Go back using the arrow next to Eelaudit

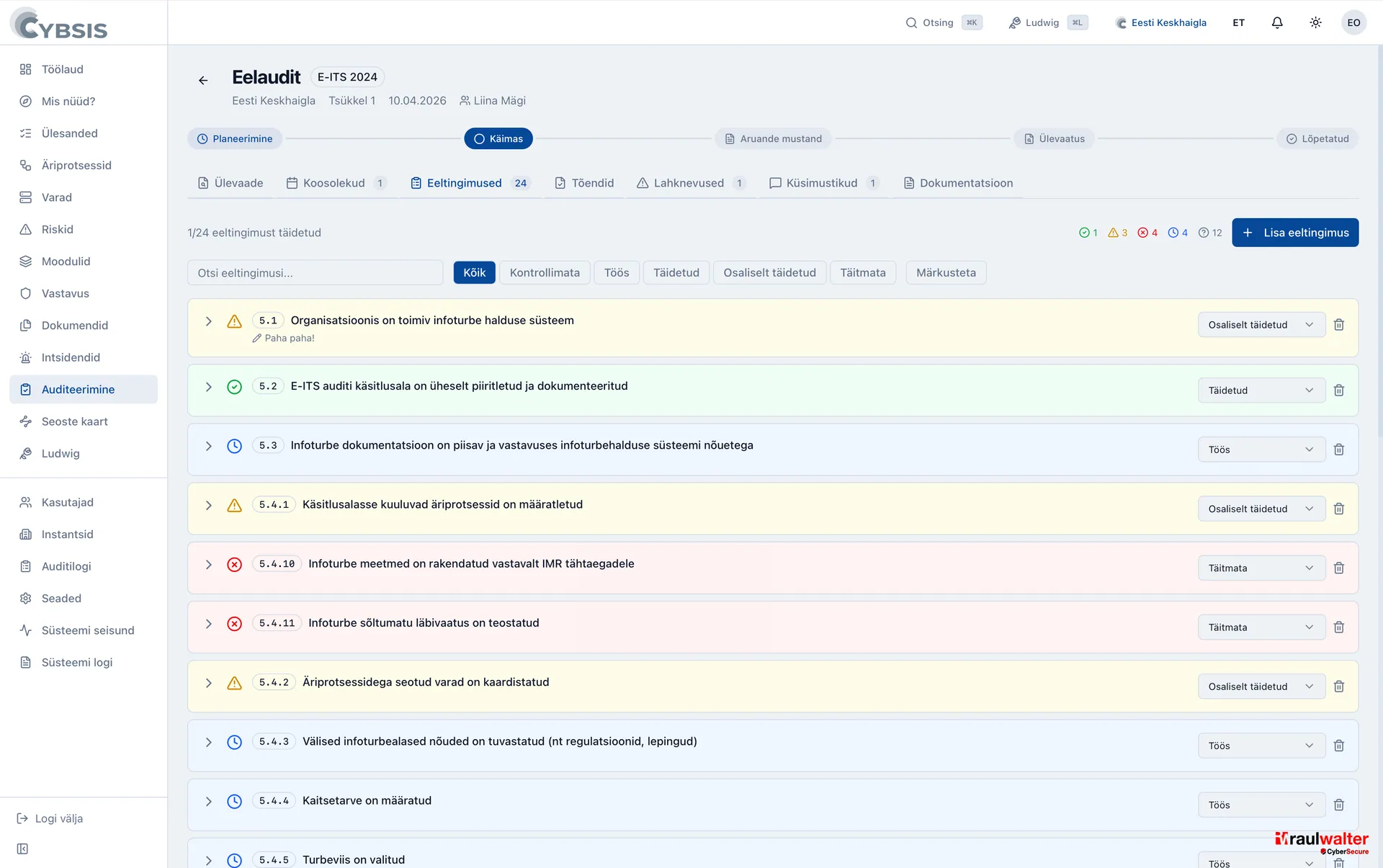pos(203,81)
